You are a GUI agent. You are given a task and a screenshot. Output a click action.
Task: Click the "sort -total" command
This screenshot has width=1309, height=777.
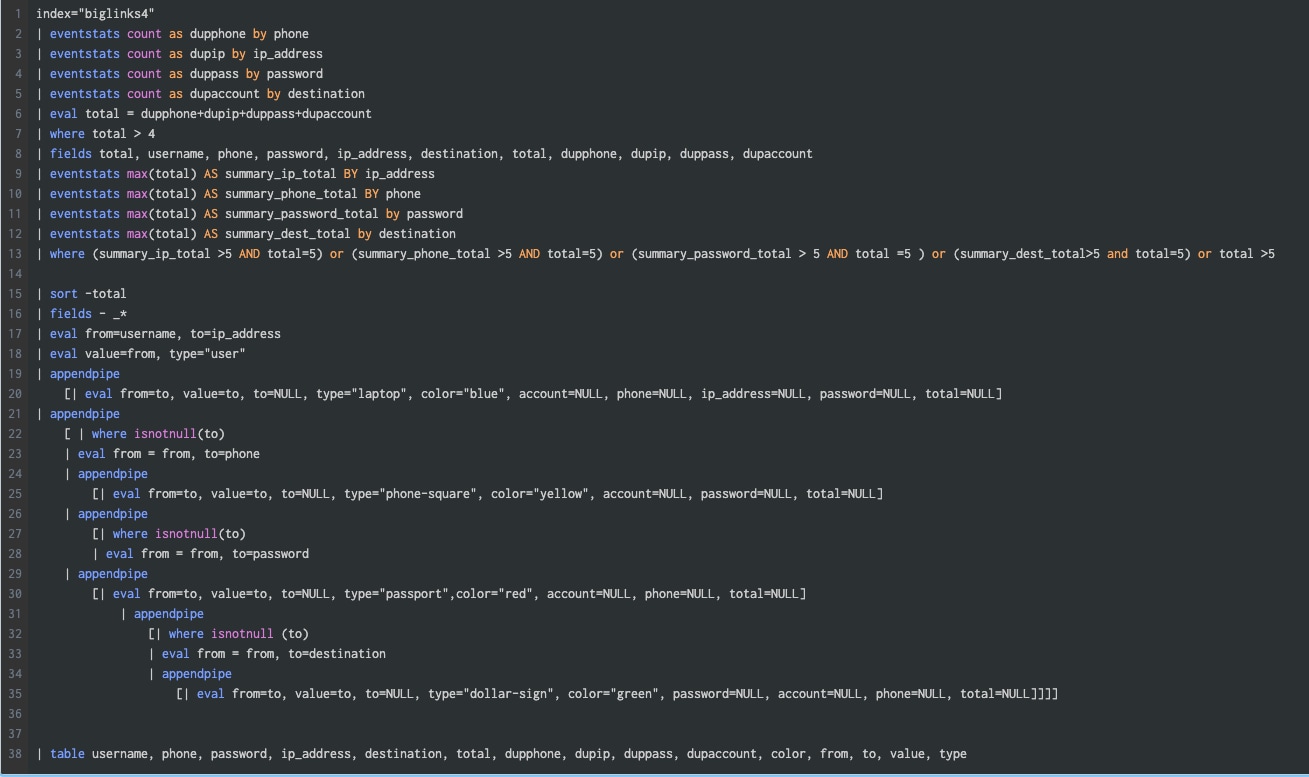click(x=88, y=294)
